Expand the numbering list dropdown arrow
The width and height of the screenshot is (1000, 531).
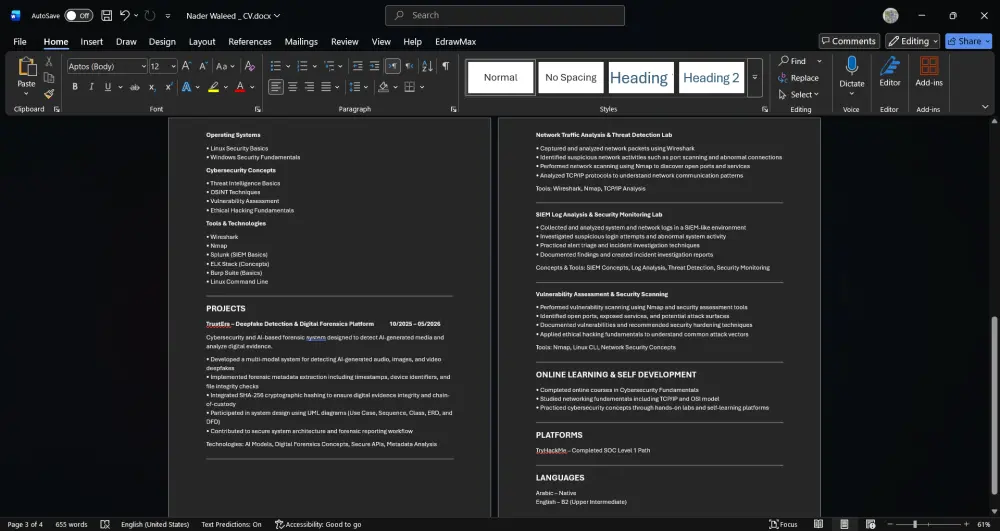point(314,66)
